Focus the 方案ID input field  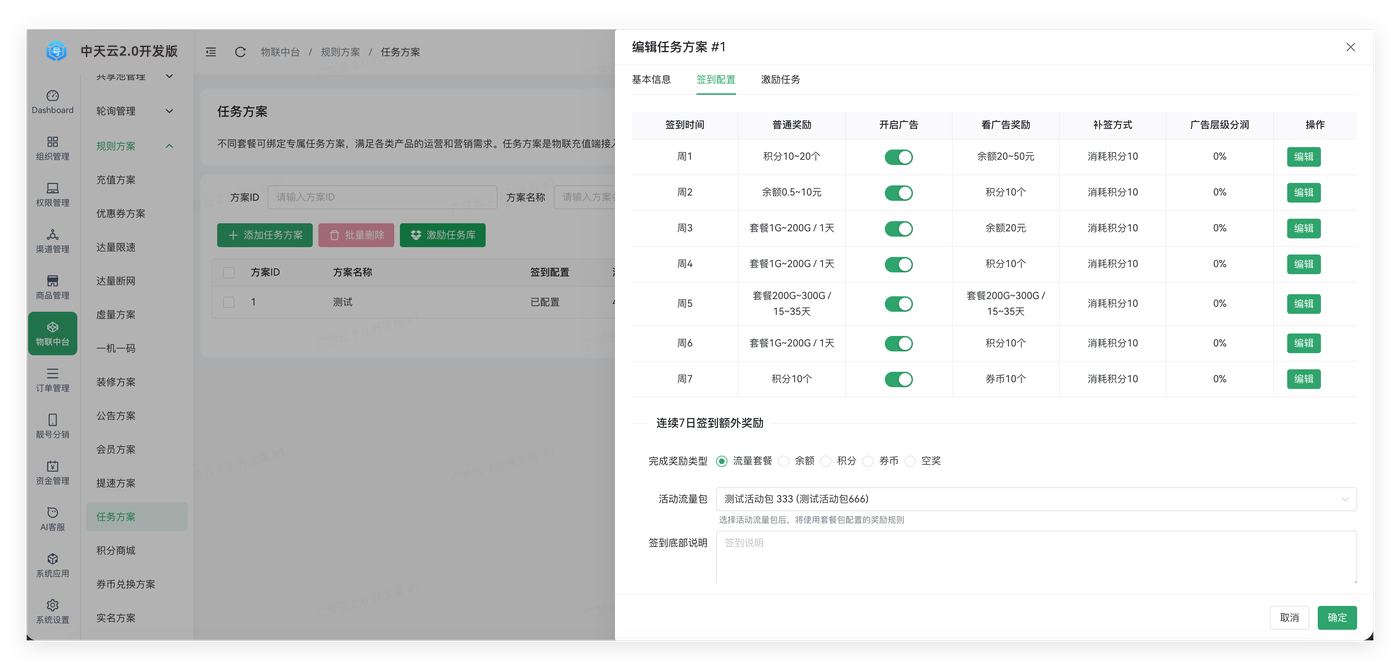point(382,197)
